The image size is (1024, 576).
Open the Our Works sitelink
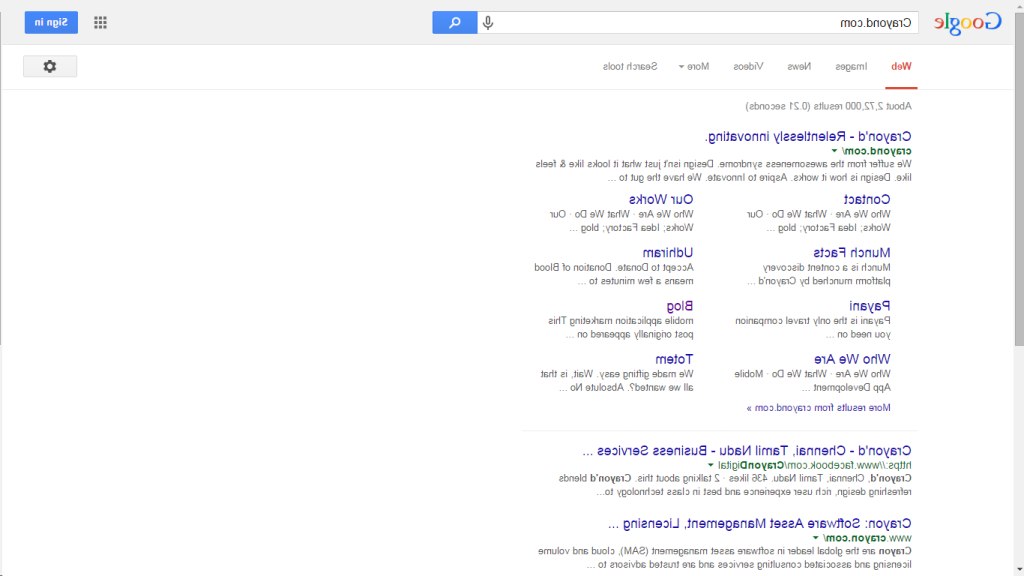click(660, 199)
